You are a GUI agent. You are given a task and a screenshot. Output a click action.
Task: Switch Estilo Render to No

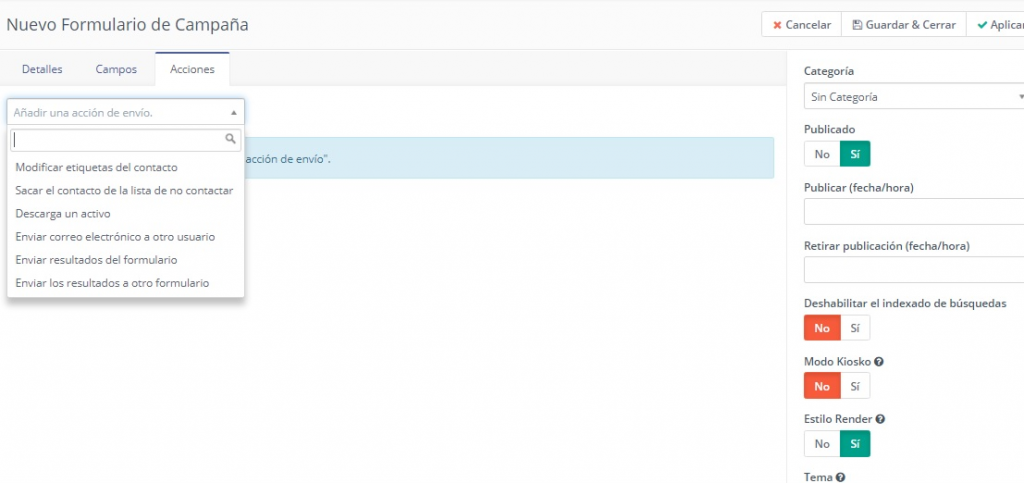(822, 444)
